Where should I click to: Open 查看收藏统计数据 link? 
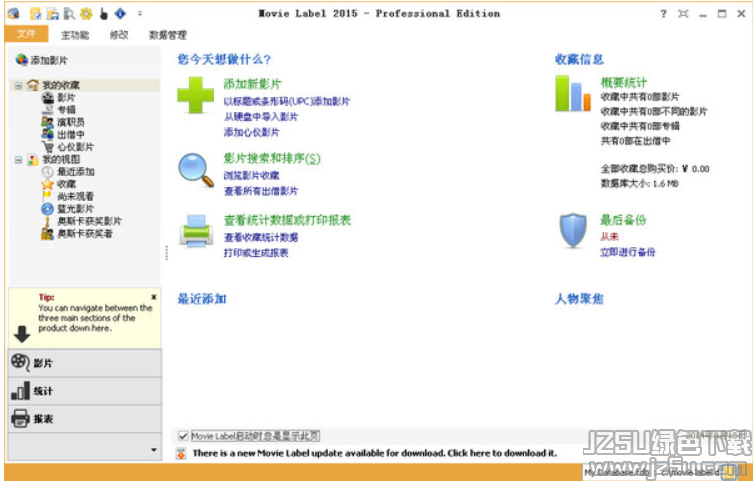(261, 238)
